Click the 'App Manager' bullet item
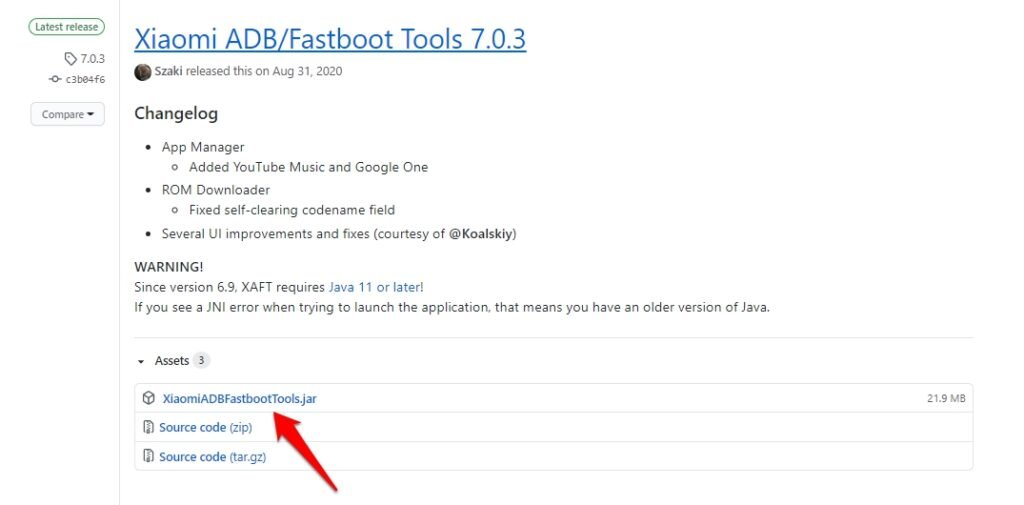The width and height of the screenshot is (1024, 505). [x=203, y=147]
